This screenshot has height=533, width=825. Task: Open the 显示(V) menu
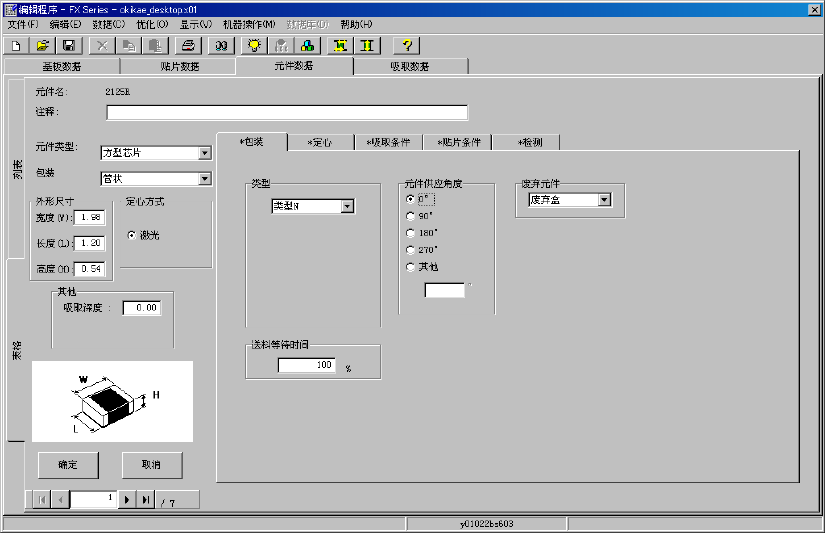[x=196, y=24]
